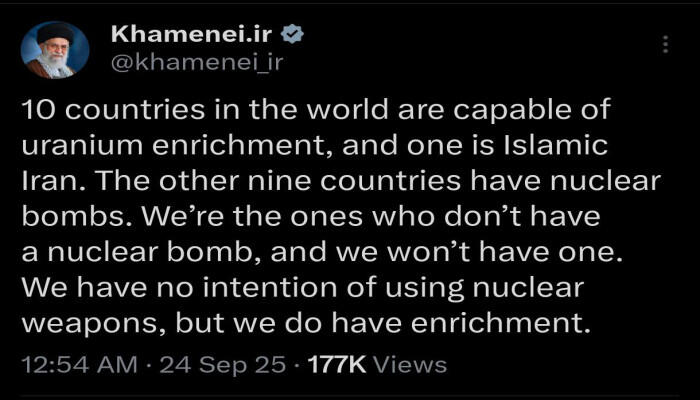Screen dimensions: 700x400
Task: Click the 24 Sep 25 date
Action: [x=222, y=365]
